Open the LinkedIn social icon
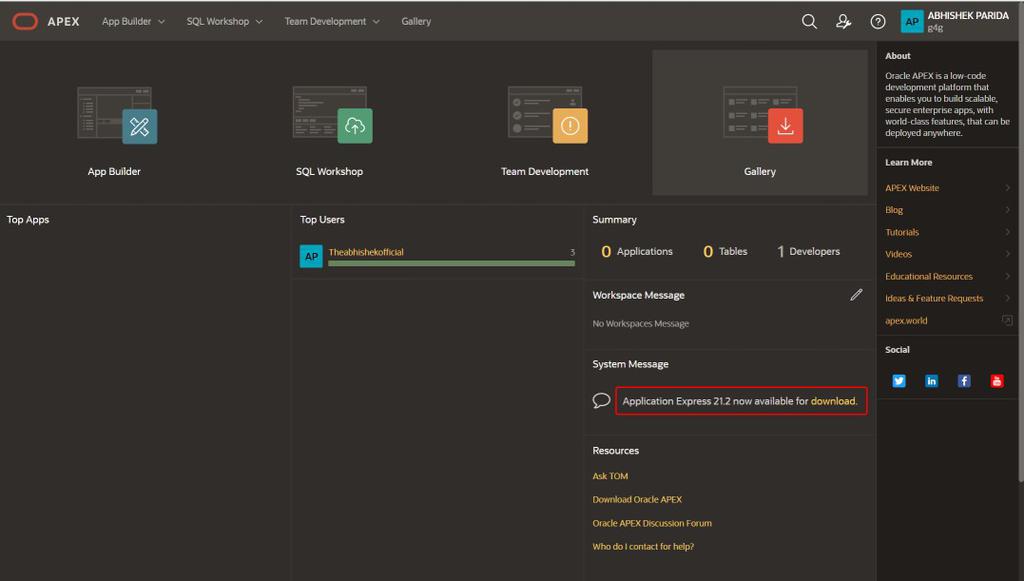The width and height of the screenshot is (1024, 581). coord(931,381)
